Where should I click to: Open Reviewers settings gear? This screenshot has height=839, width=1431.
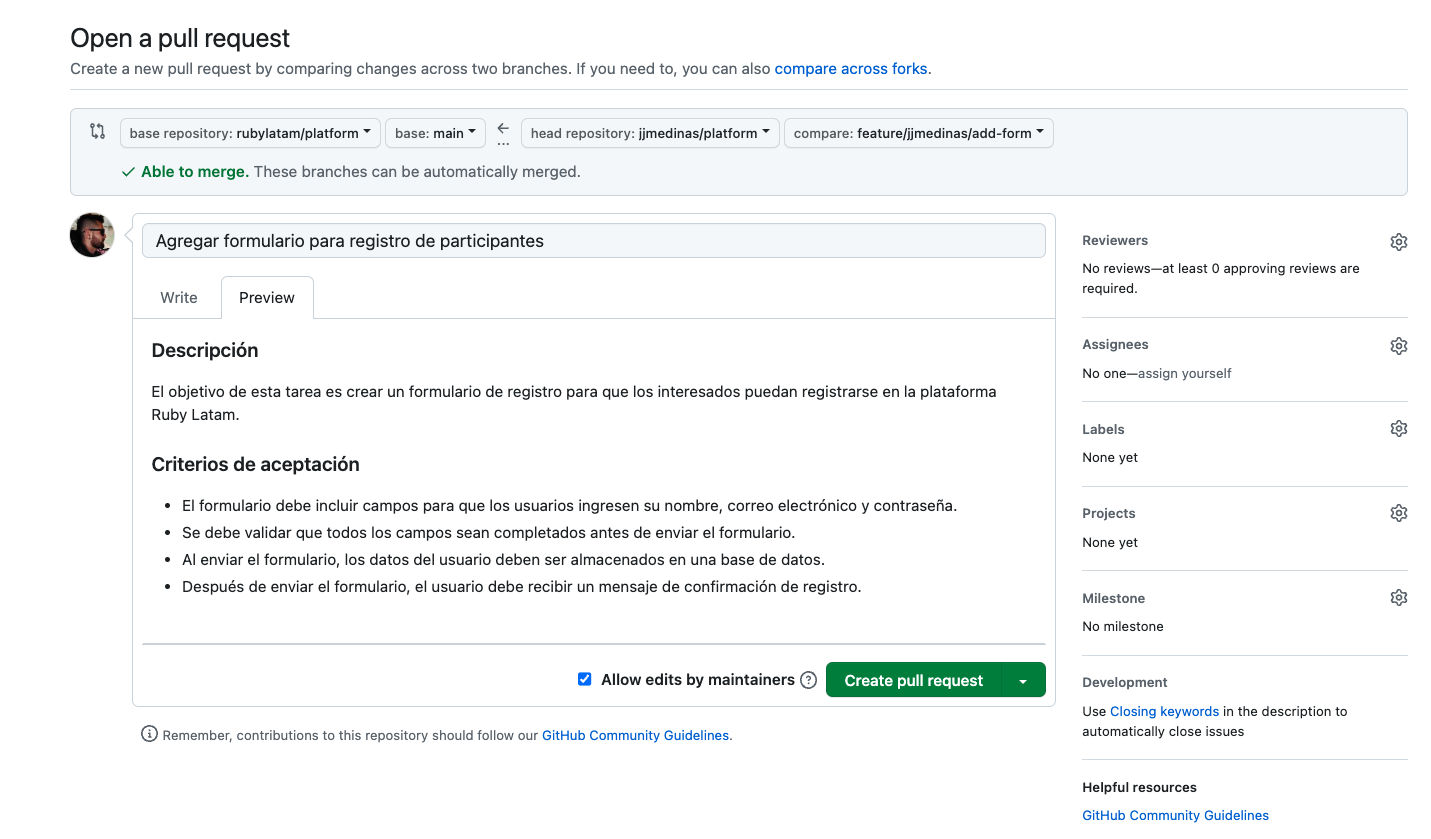tap(1398, 241)
